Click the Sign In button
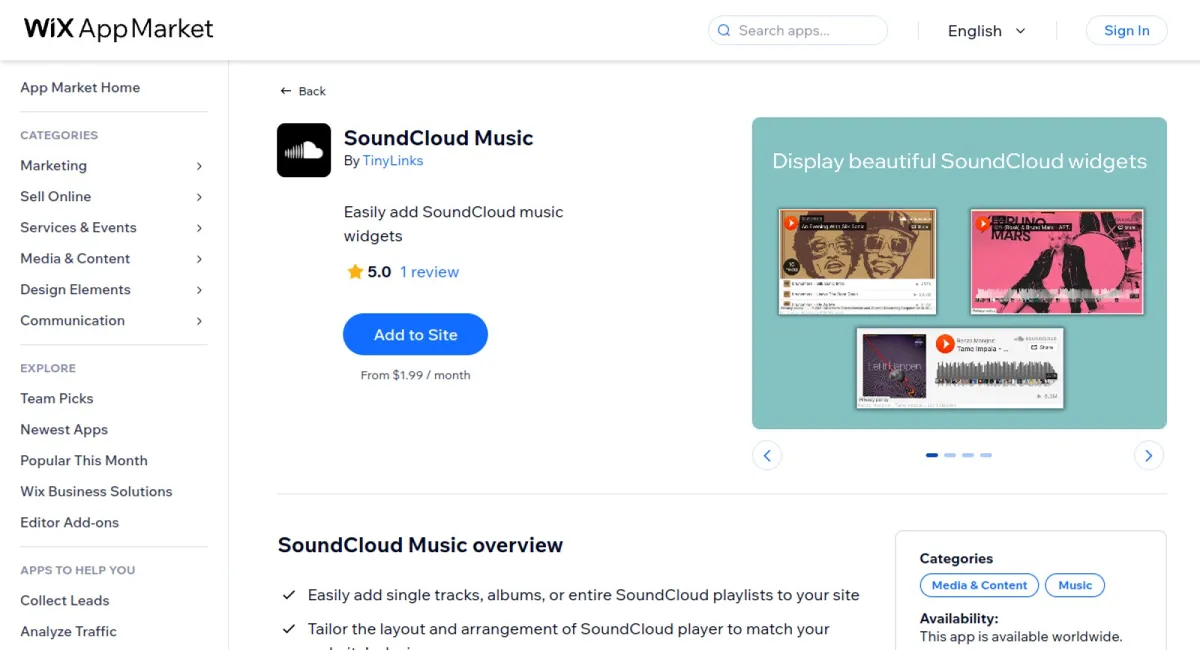 point(1126,31)
